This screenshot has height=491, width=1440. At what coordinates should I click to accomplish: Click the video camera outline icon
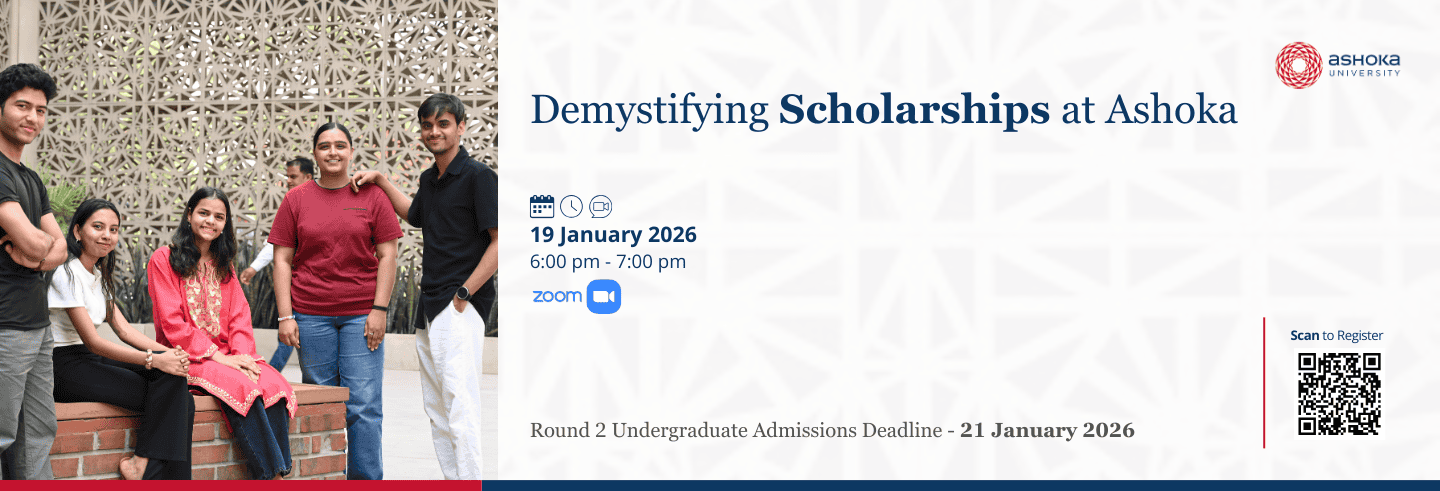click(x=600, y=206)
